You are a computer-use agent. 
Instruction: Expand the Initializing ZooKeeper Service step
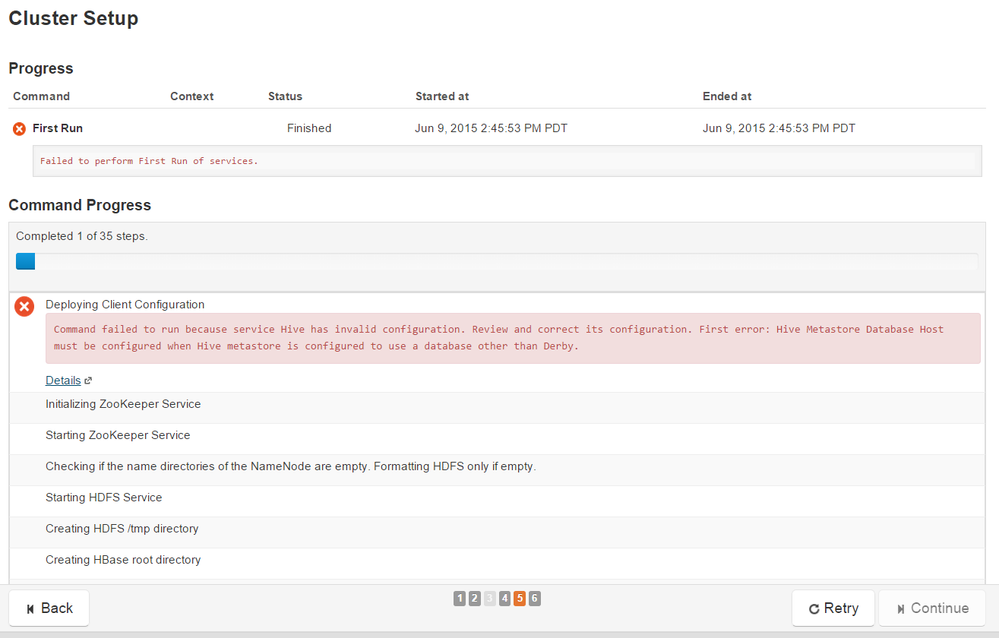point(123,404)
